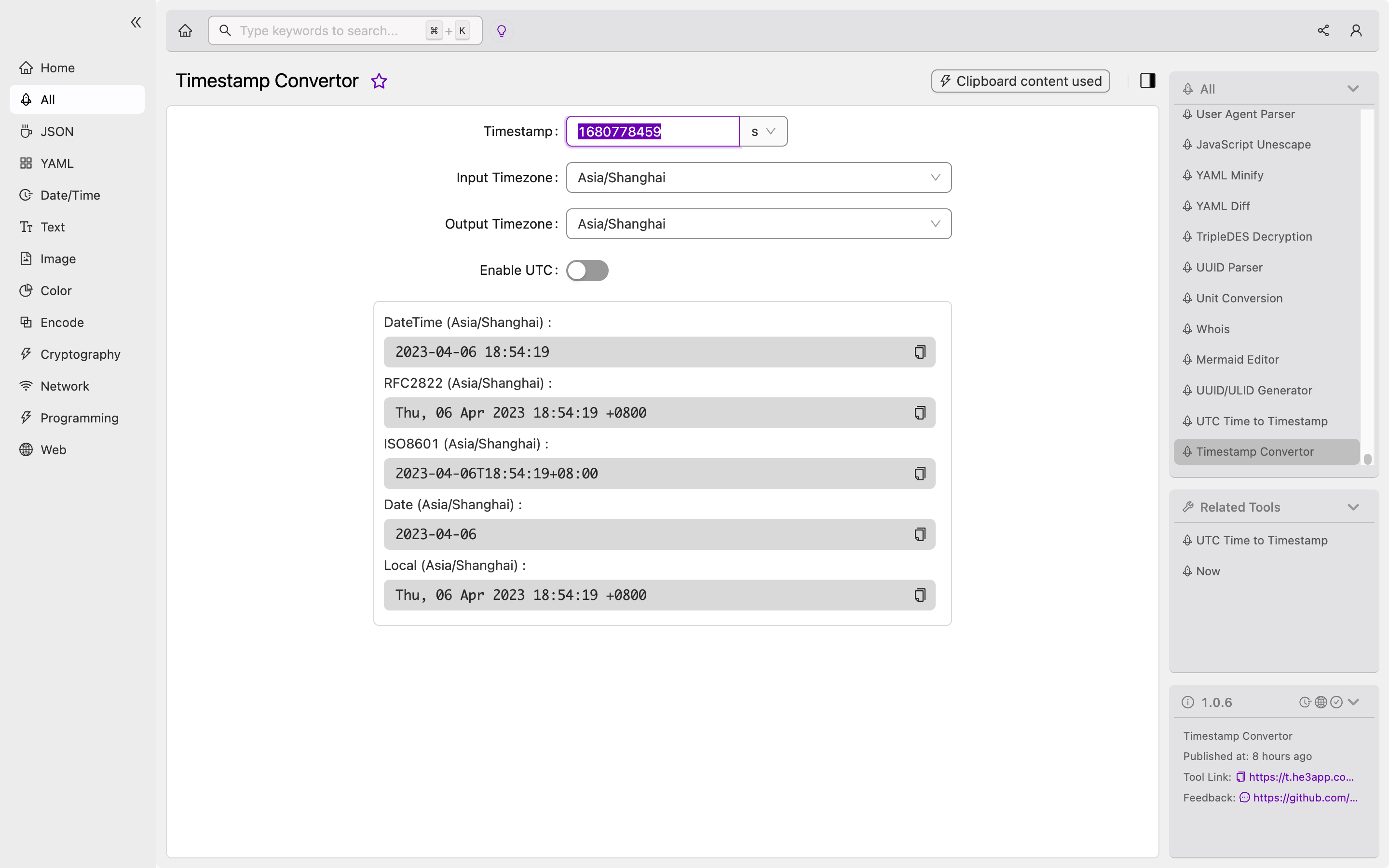The width and height of the screenshot is (1389, 868).
Task: Click the home navigation icon
Action: coord(185,30)
